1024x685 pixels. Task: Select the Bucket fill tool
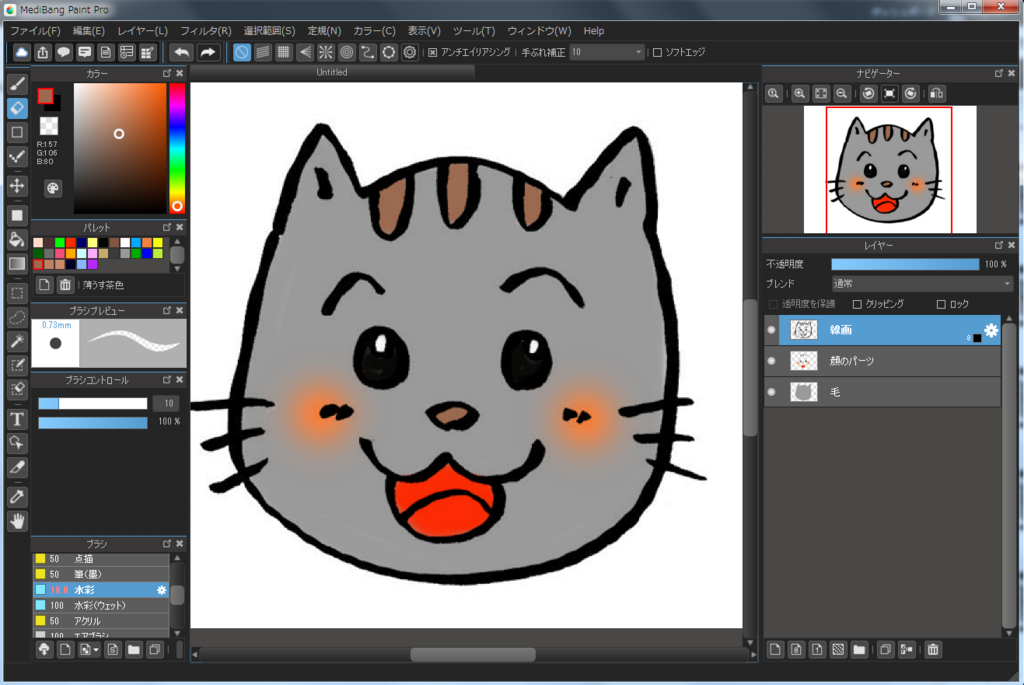pyautogui.click(x=18, y=239)
